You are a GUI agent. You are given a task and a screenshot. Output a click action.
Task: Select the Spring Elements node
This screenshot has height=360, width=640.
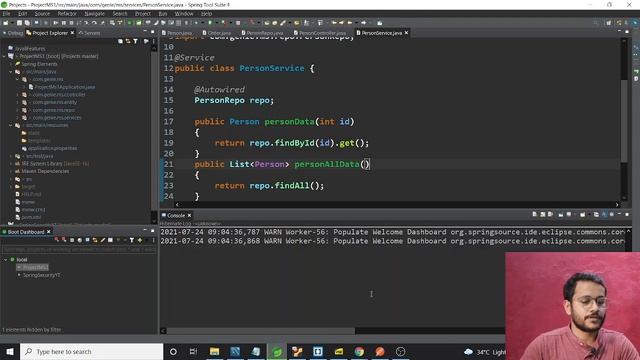point(39,64)
